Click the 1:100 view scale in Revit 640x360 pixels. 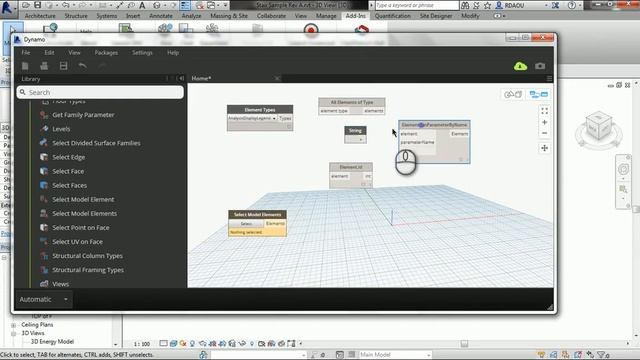(142, 344)
